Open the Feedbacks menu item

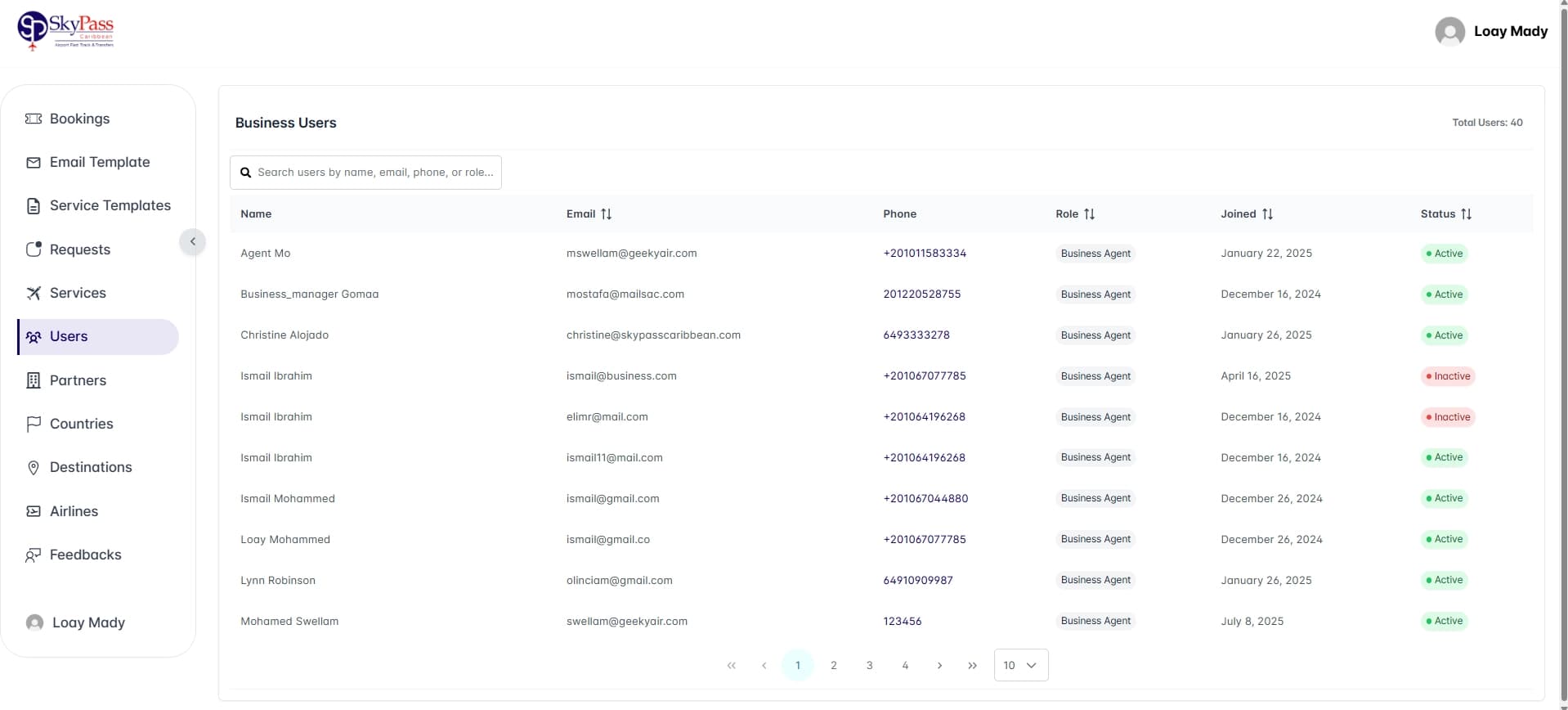pyautogui.click(x=98, y=555)
